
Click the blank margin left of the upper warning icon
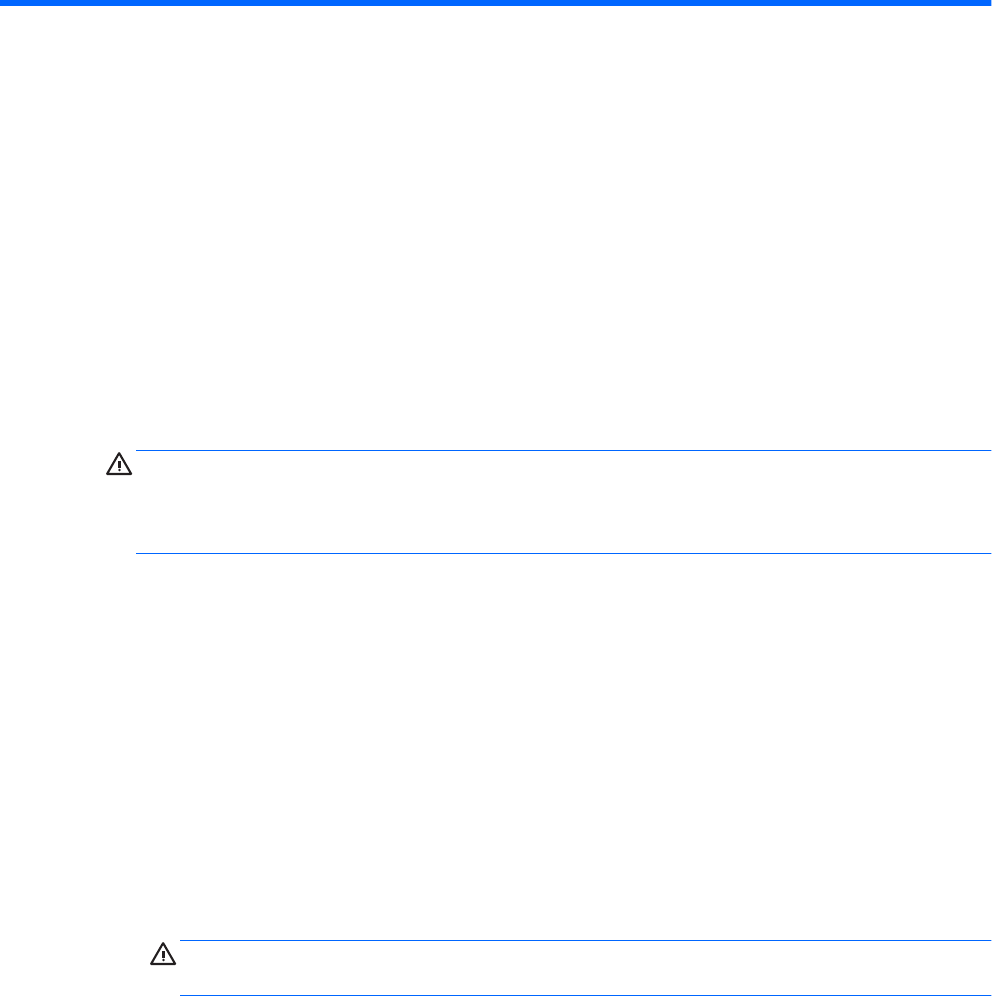pyautogui.click(x=50, y=465)
